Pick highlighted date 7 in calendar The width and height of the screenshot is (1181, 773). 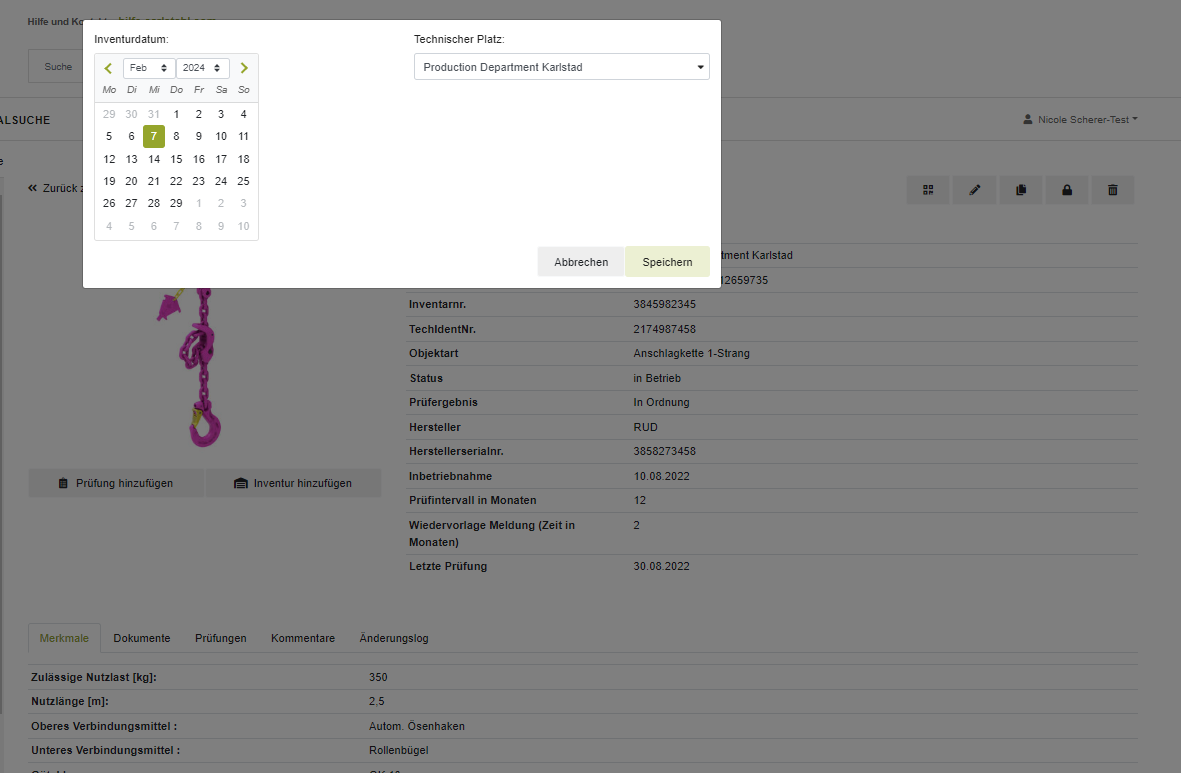tap(154, 136)
